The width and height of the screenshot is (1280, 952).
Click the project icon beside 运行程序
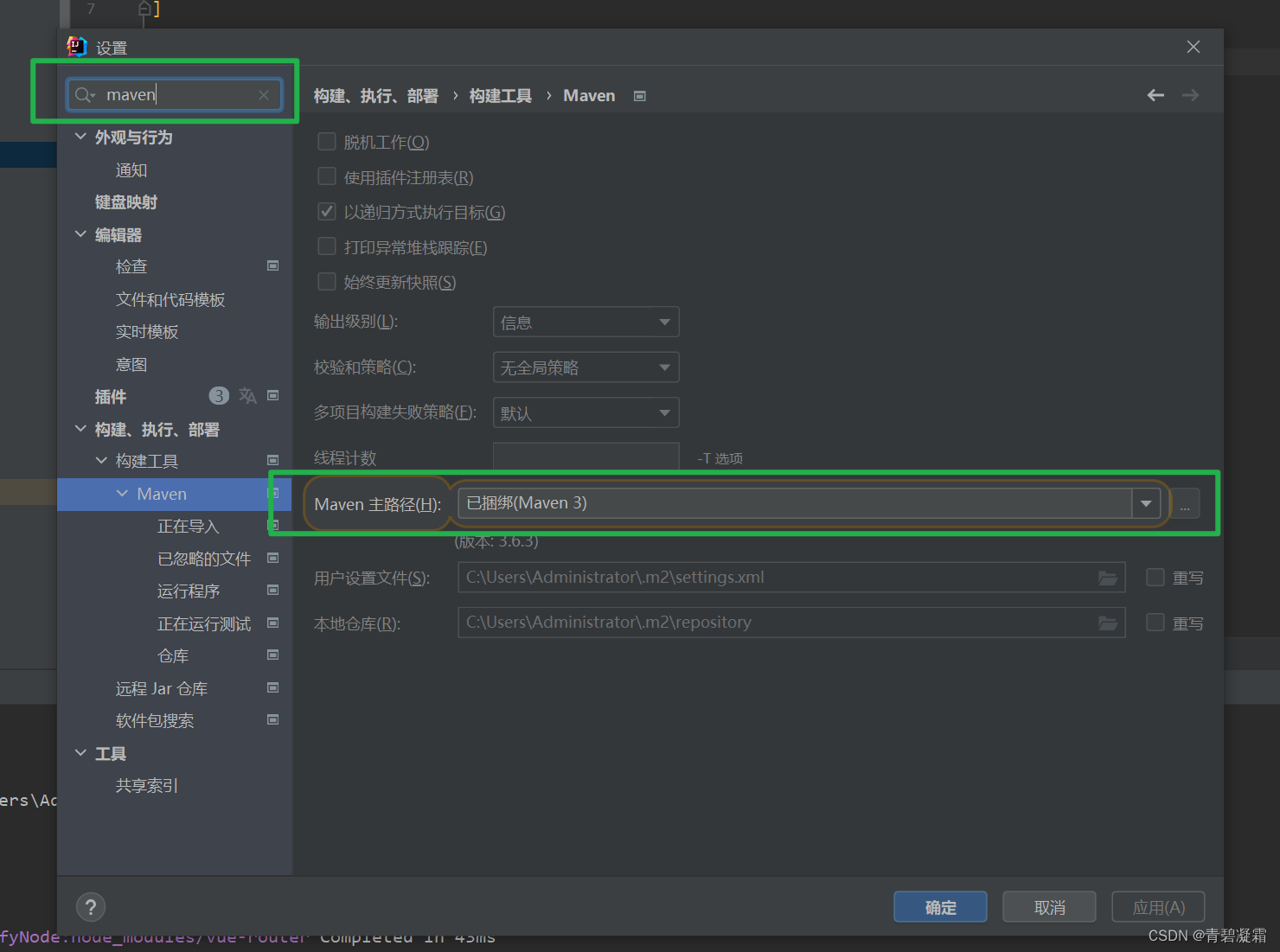[273, 591]
